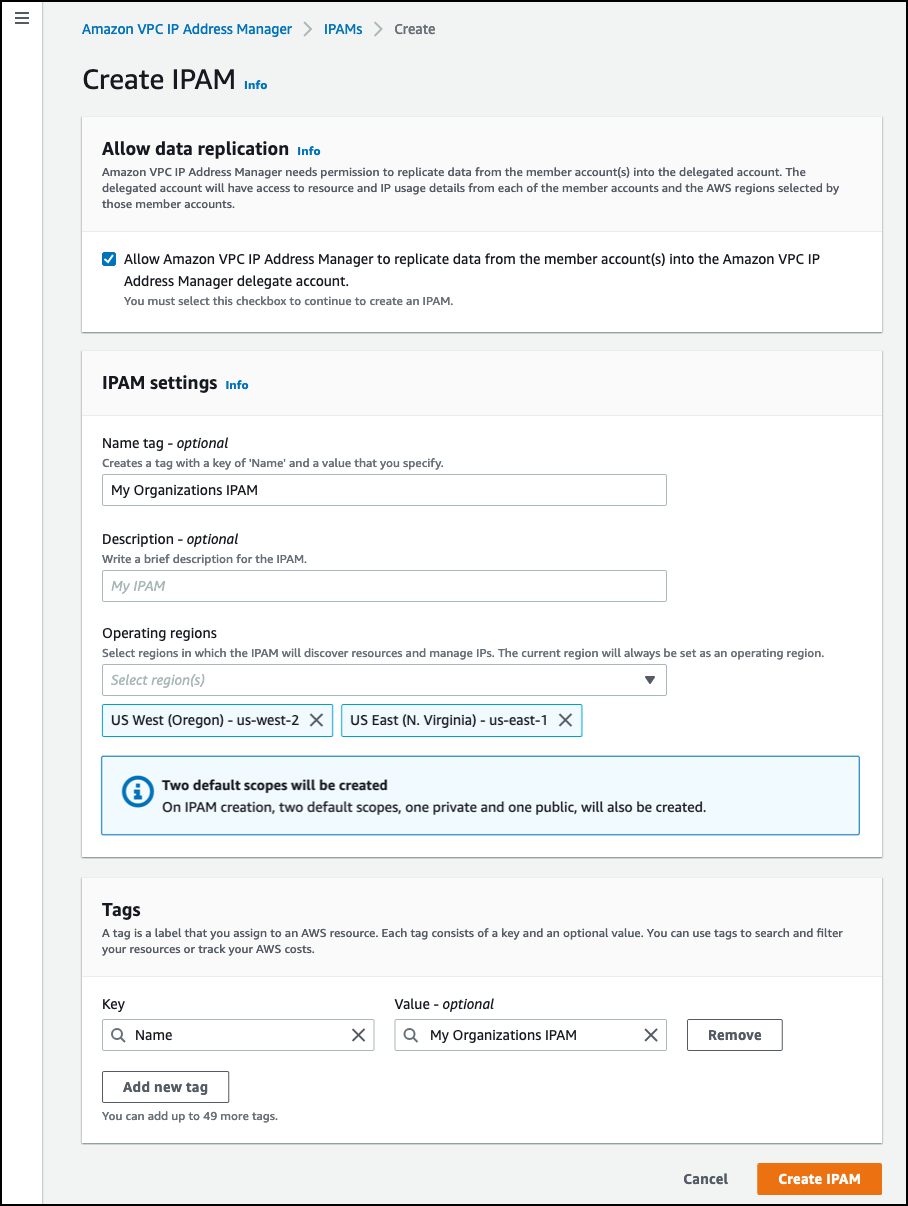
Task: Open the Info link beside Create IPAM heading
Action: tap(255, 85)
